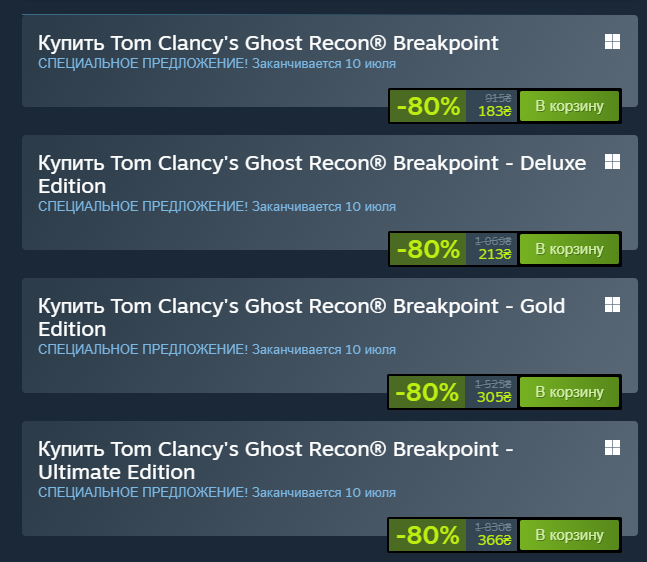Click Windows icon on base Breakpoint package
The image size is (647, 562).
tap(612, 42)
